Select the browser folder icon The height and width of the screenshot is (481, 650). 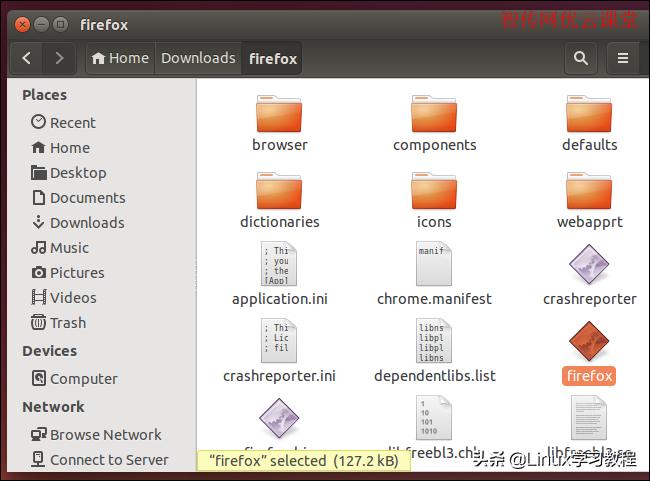click(279, 114)
